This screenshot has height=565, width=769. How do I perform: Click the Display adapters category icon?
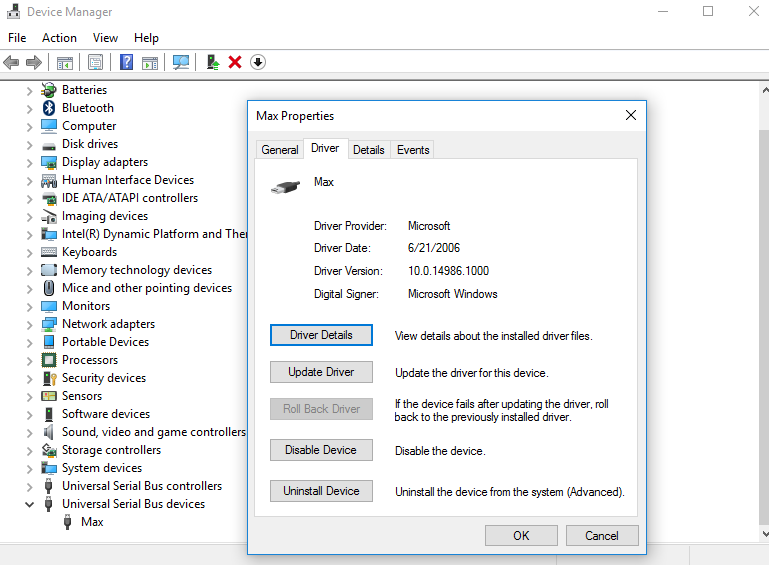pos(49,162)
